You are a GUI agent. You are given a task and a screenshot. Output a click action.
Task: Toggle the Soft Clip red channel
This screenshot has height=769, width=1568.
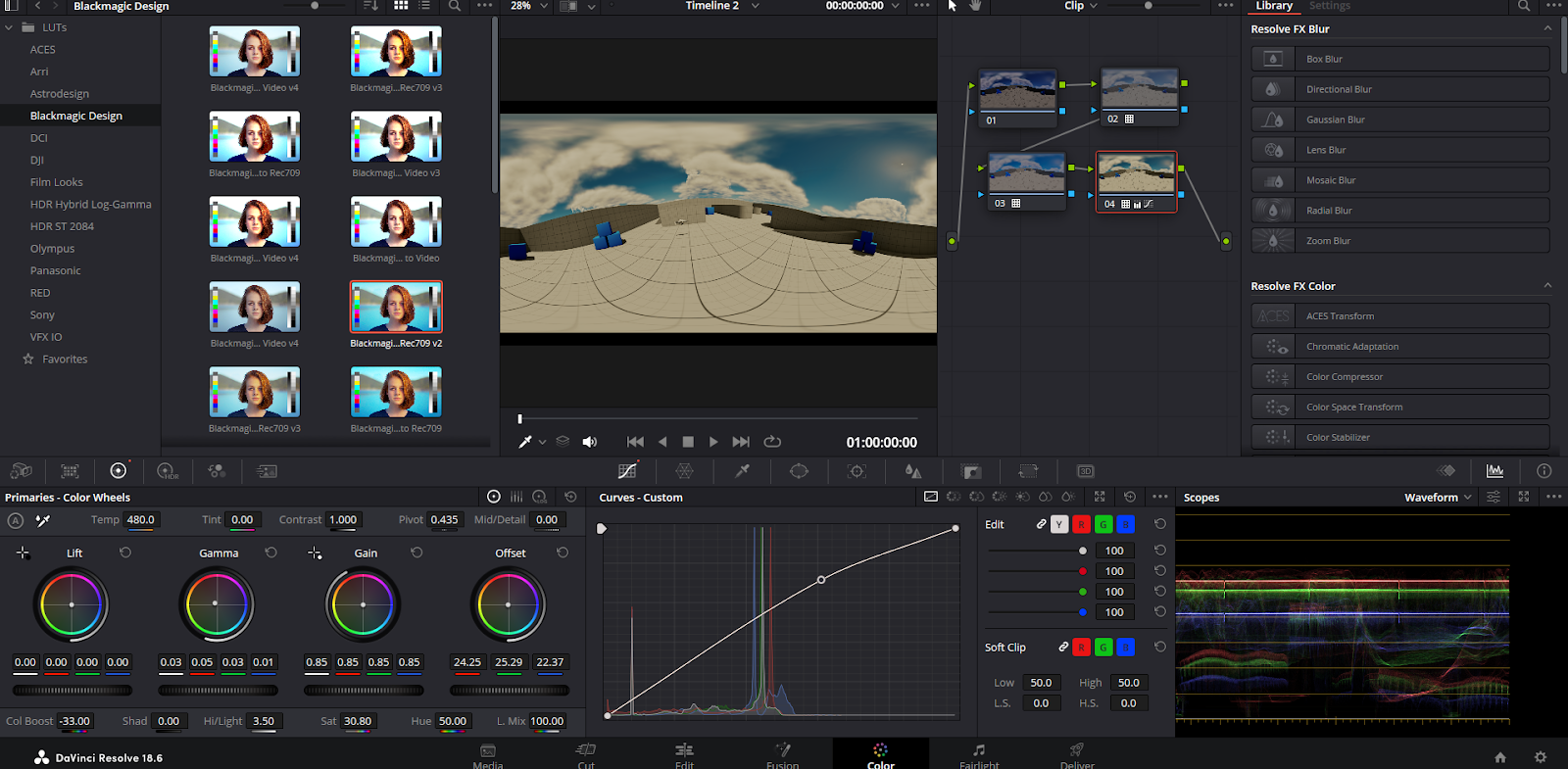click(1081, 648)
